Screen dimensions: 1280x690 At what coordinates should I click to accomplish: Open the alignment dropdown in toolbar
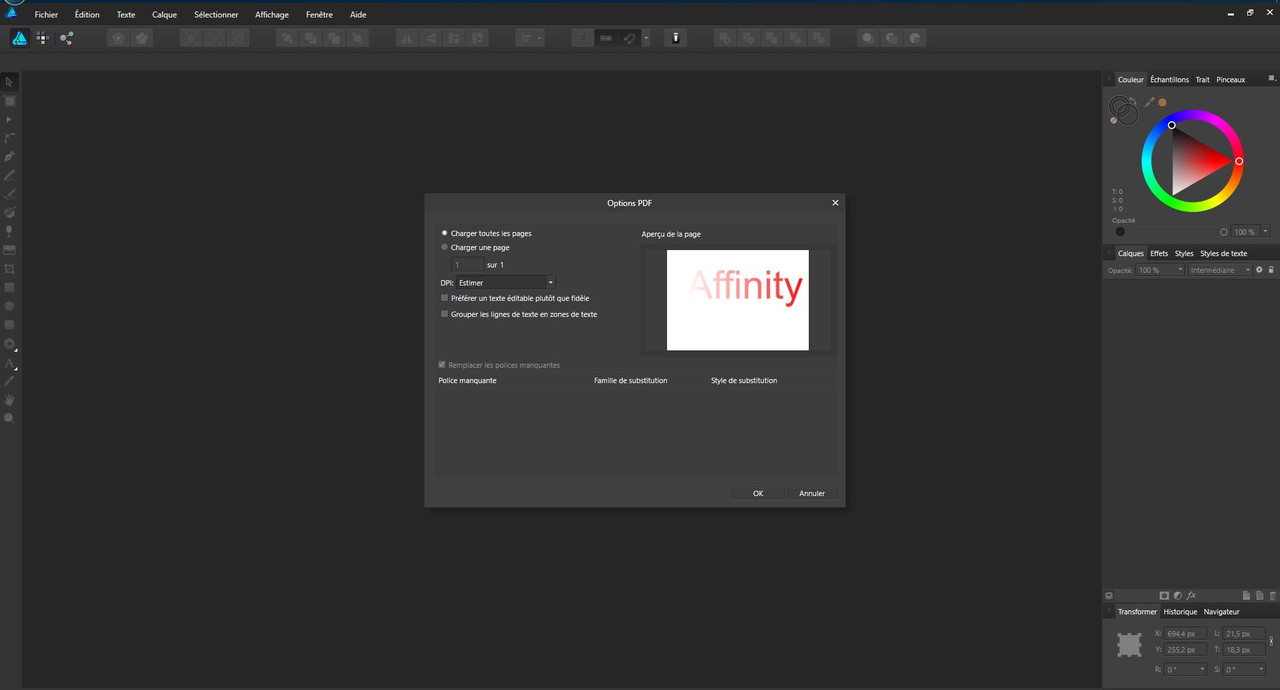(530, 38)
